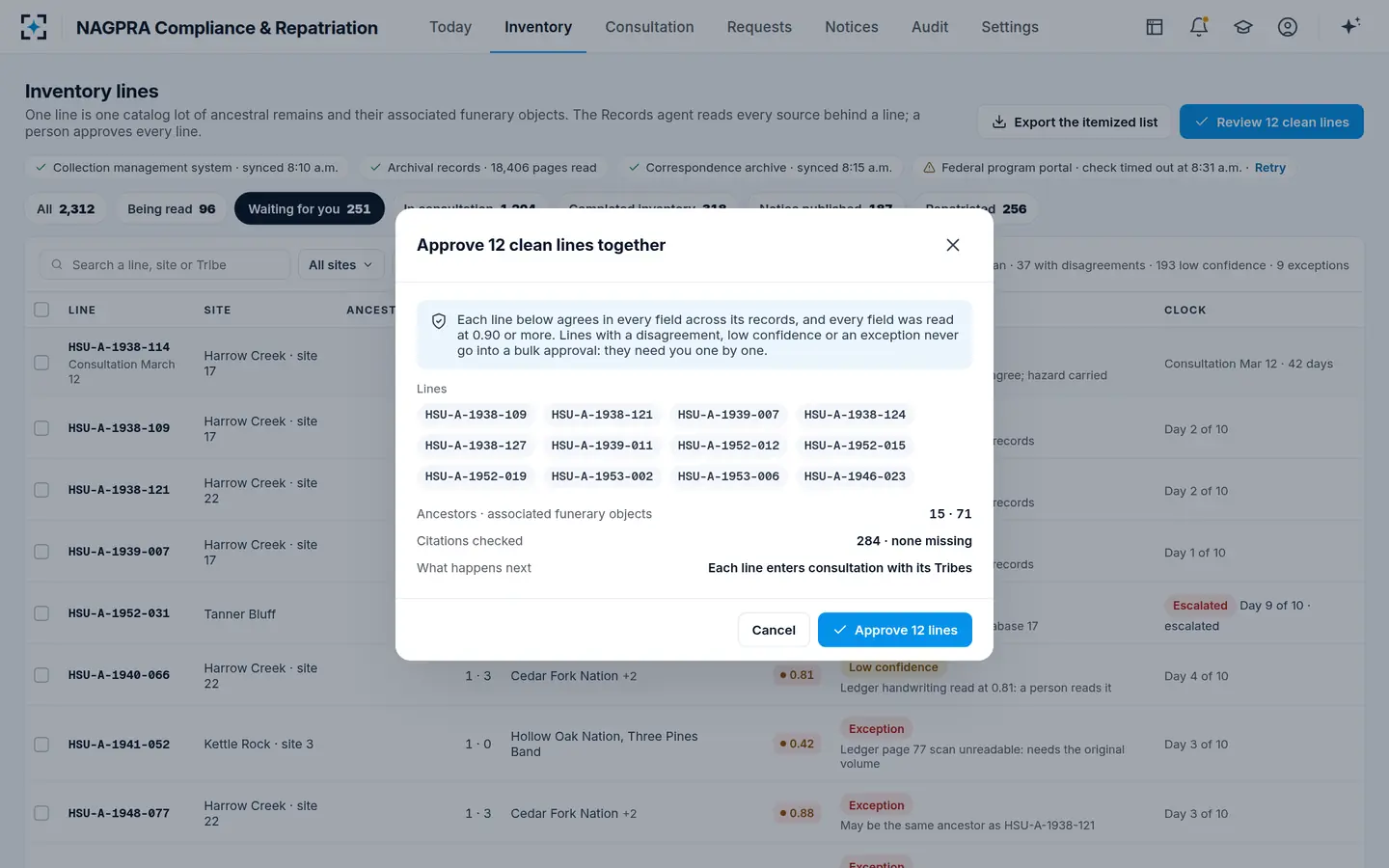Viewport: 1389px width, 868px height.
Task: Open notifications bell icon
Action: pos(1199,27)
